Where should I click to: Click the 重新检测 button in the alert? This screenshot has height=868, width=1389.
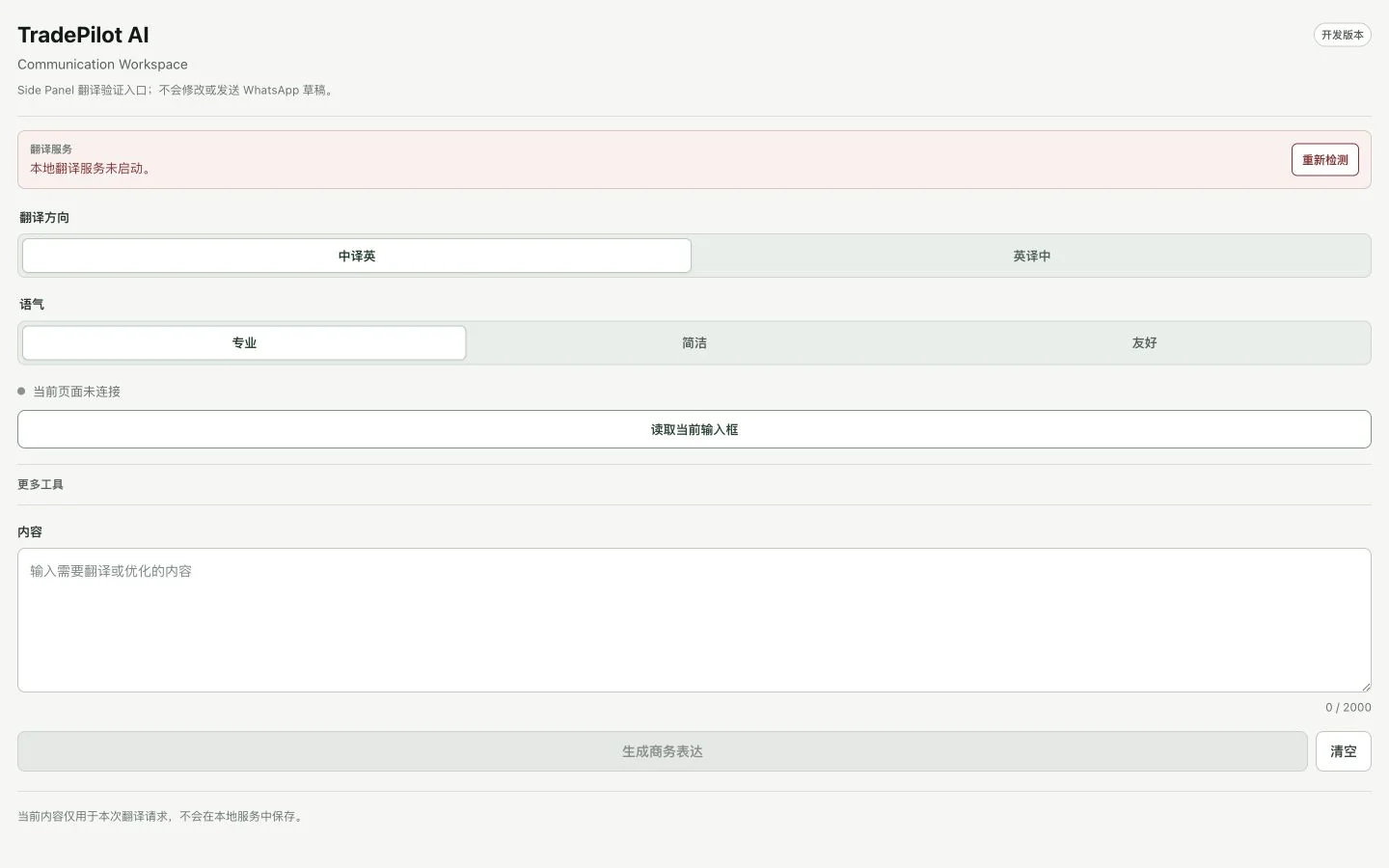[1324, 160]
